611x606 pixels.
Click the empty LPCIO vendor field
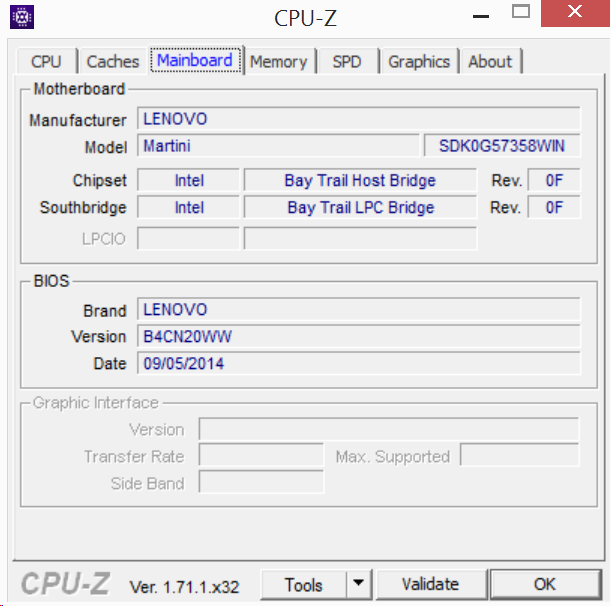[189, 239]
